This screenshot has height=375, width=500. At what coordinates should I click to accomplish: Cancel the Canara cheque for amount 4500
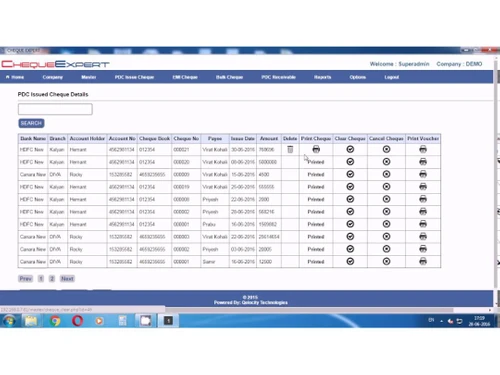386,174
